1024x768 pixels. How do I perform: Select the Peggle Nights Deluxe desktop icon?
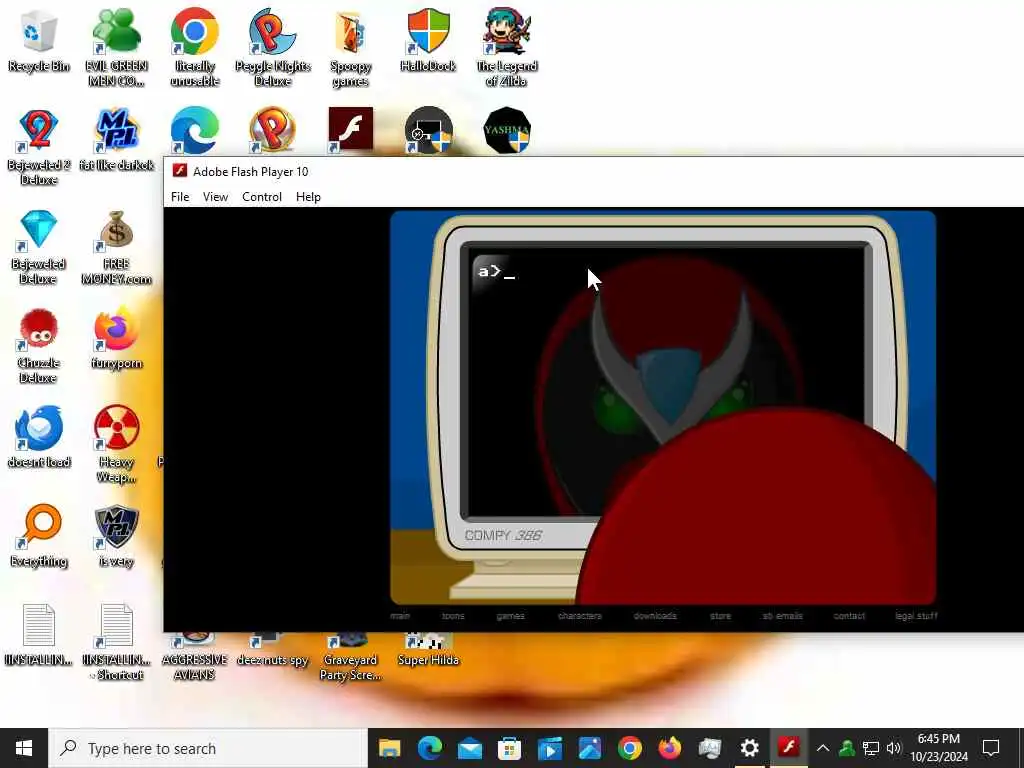[x=272, y=47]
